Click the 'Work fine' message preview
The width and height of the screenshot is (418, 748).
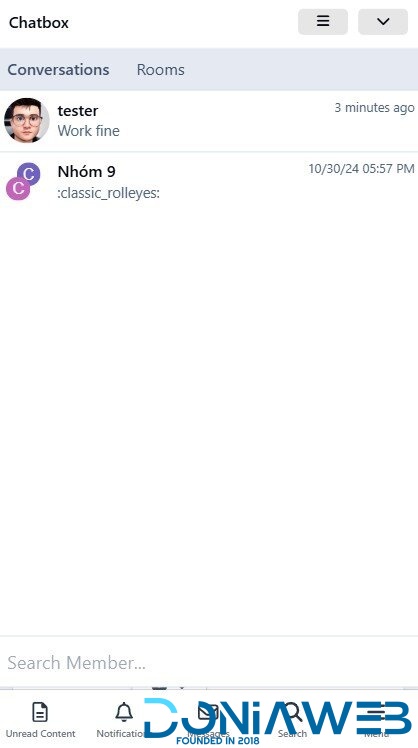pyautogui.click(x=89, y=131)
